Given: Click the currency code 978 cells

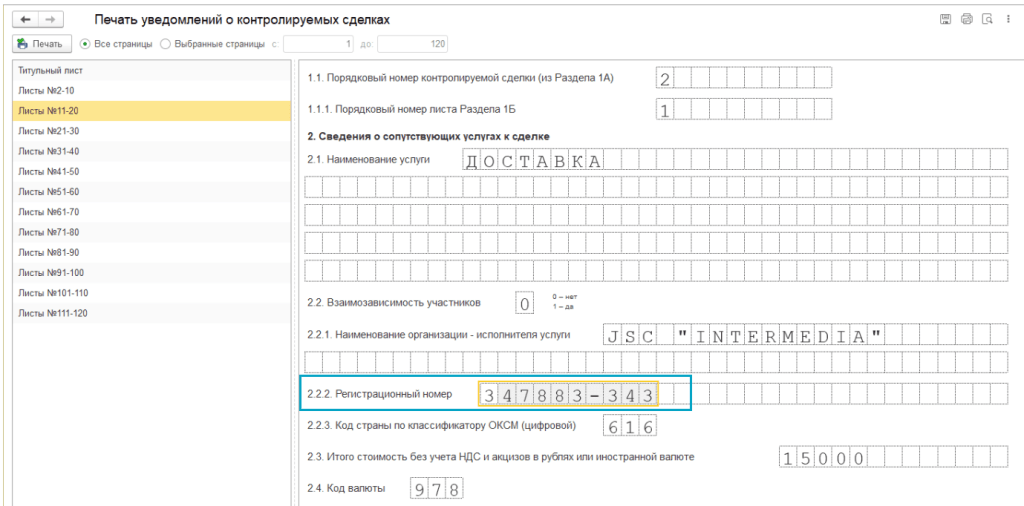Looking at the screenshot, I should point(436,489).
